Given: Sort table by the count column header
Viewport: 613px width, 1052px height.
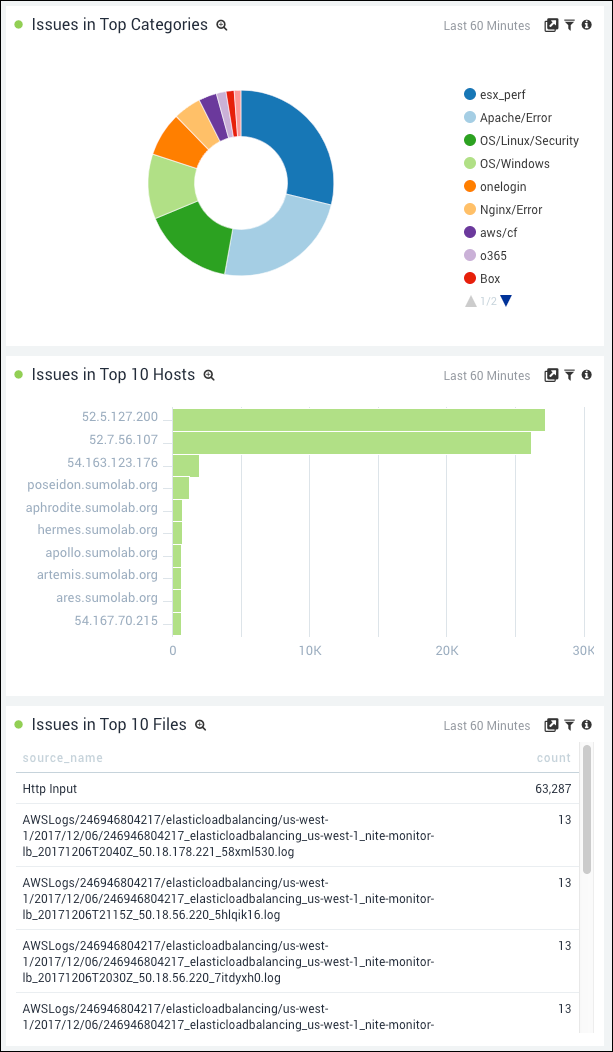Looking at the screenshot, I should point(553,758).
